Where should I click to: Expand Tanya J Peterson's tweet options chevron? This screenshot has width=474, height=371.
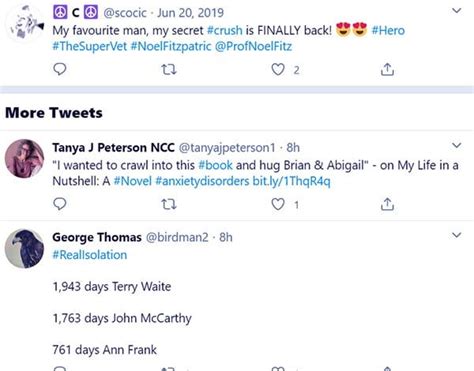point(456,145)
